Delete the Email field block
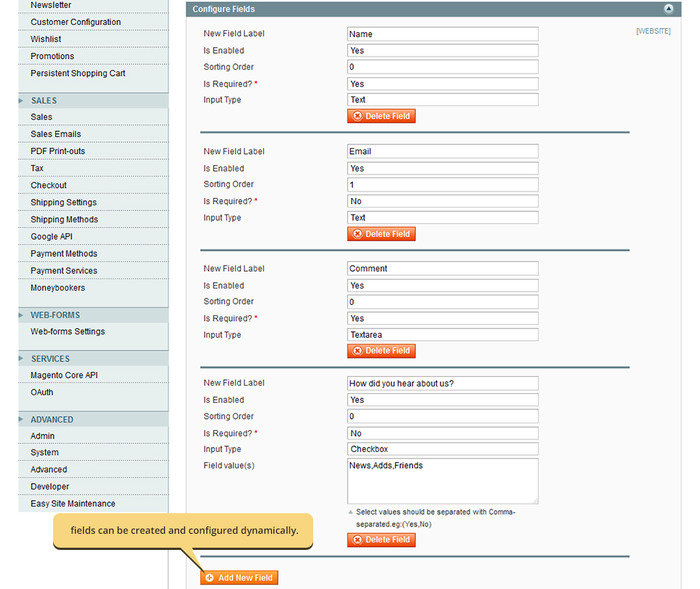Screen dimensions: 700x589 point(381,234)
